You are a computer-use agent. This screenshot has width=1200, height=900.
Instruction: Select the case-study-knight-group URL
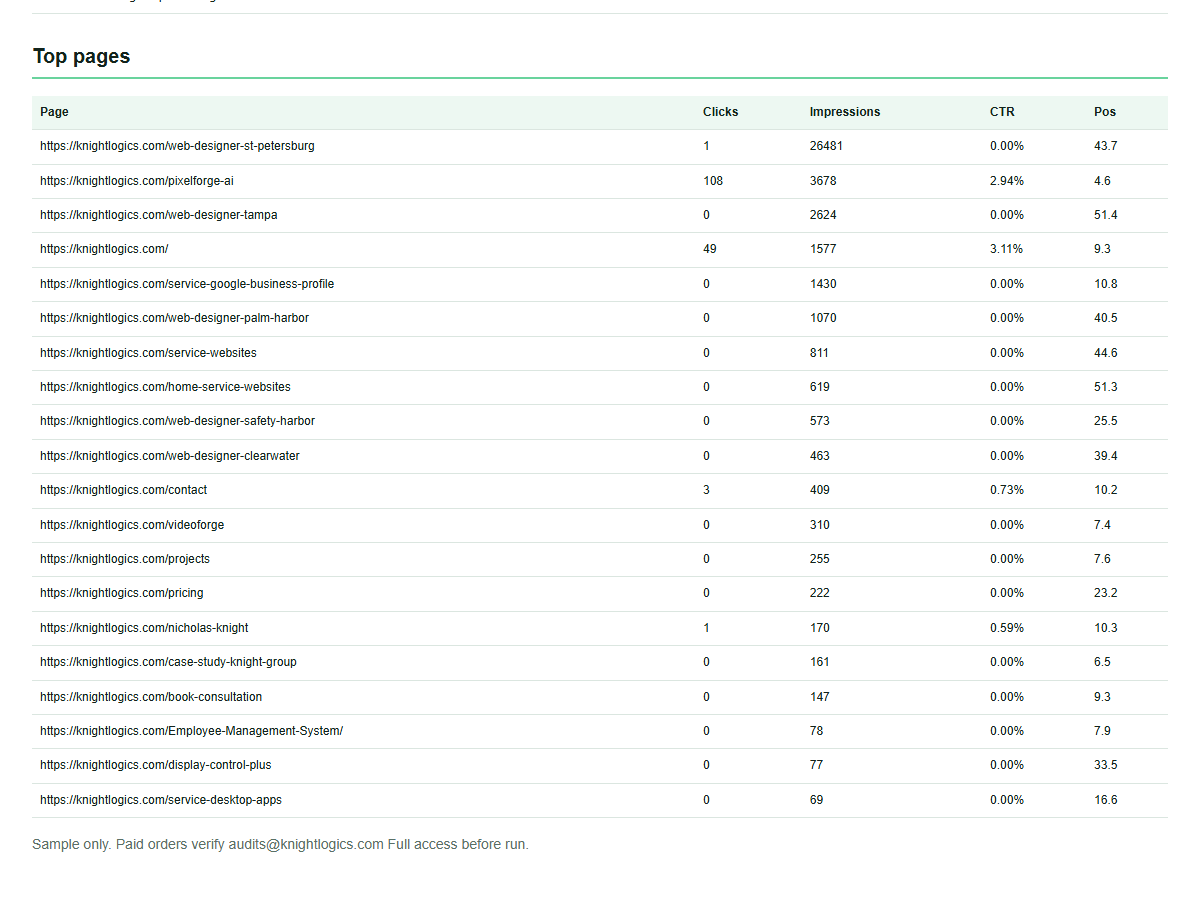pos(168,662)
